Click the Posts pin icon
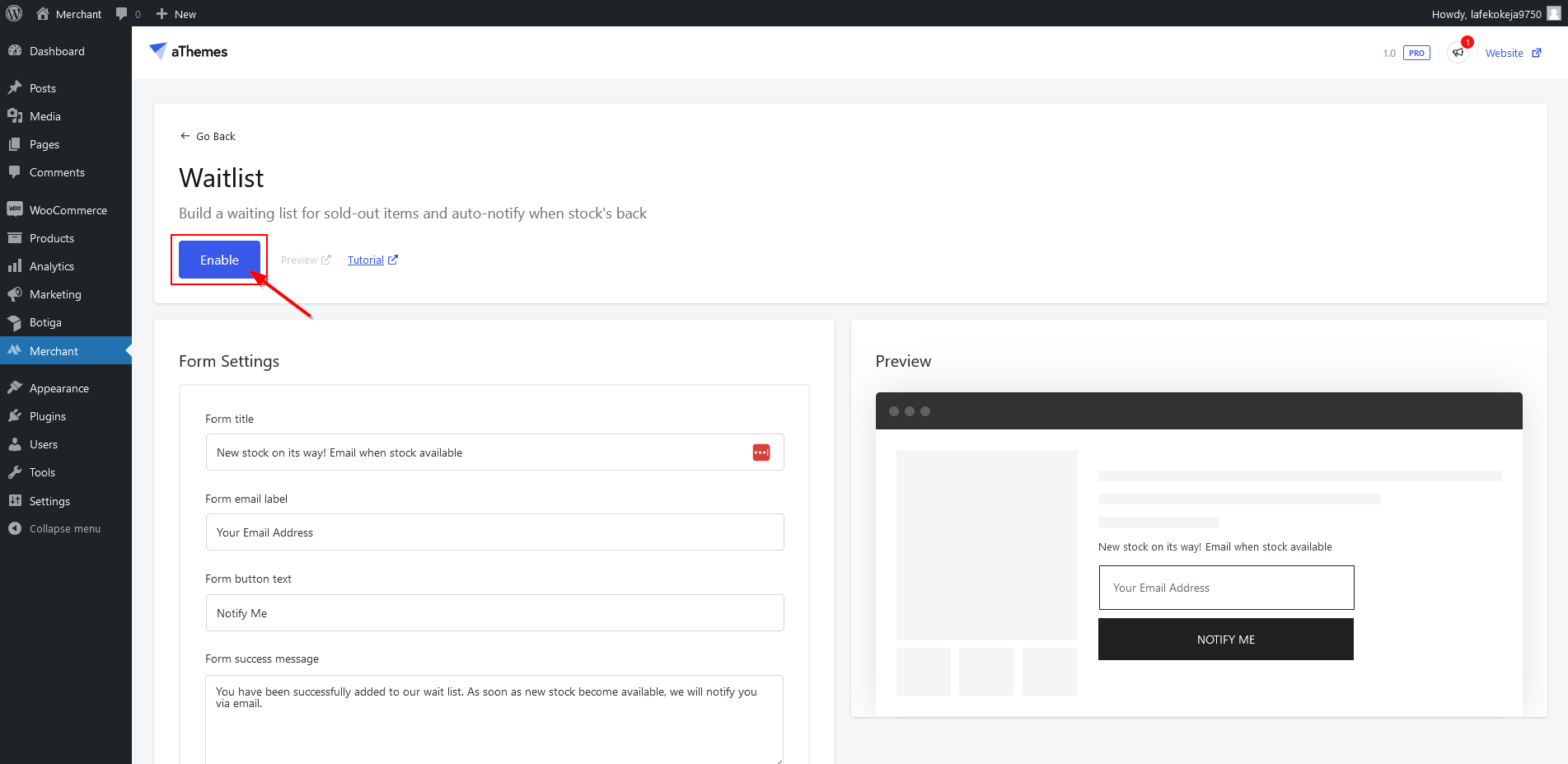Screen dimensions: 1568x764 [x=15, y=88]
